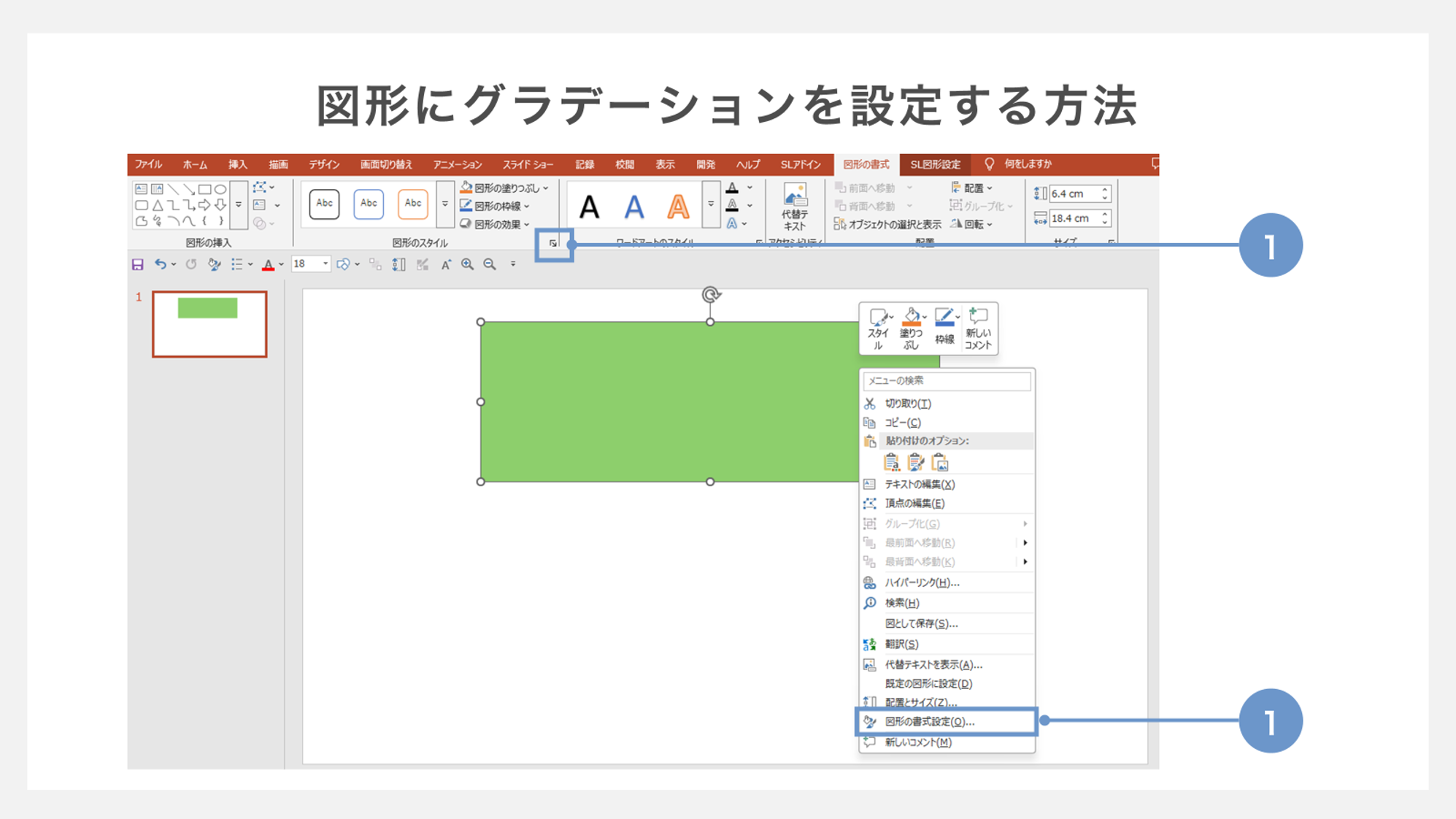The width and height of the screenshot is (1456, 819).
Task: Open the font color A dropdown
Action: (281, 265)
